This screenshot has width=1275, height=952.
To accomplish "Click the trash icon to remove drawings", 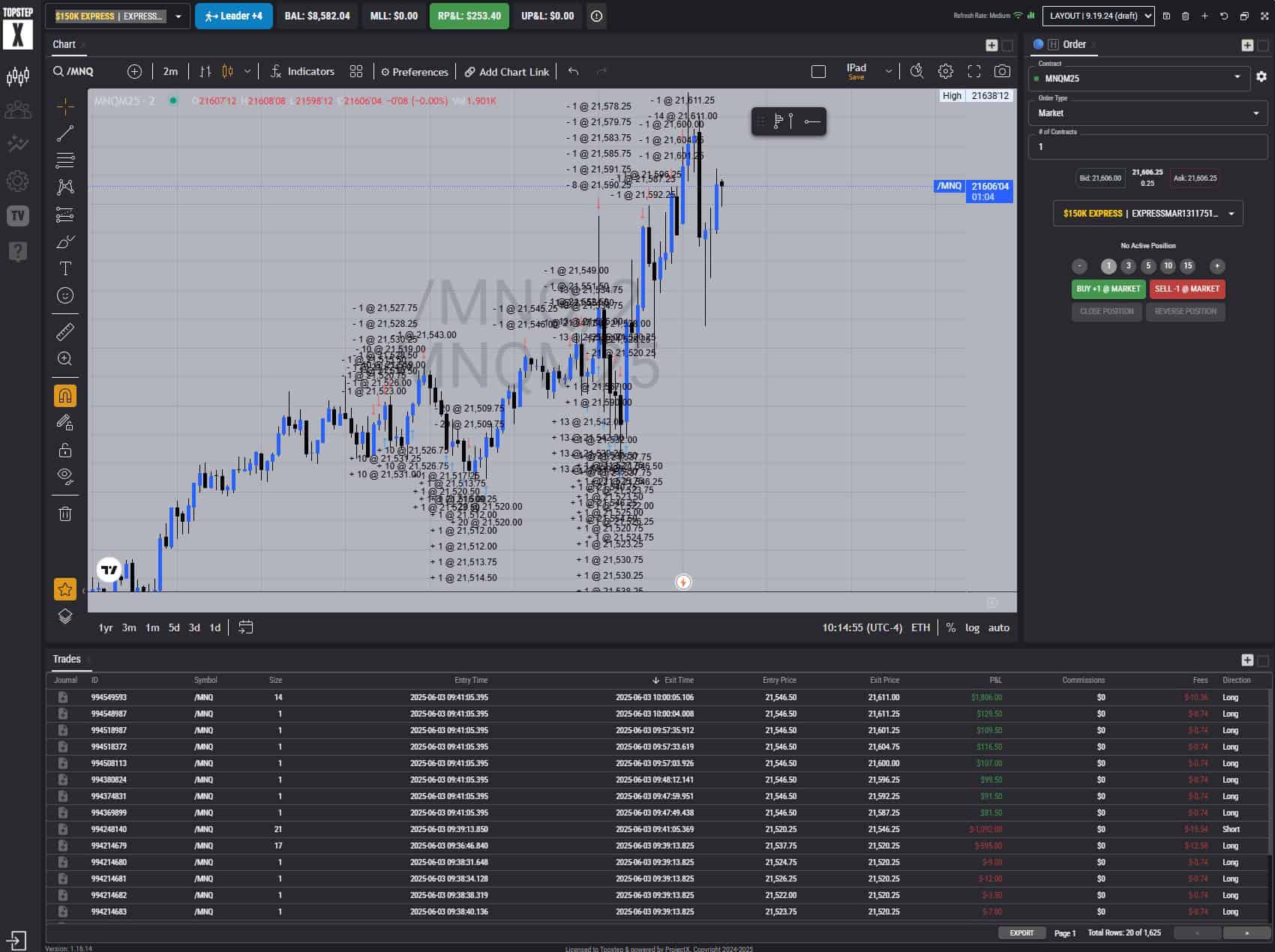I will tap(65, 513).
